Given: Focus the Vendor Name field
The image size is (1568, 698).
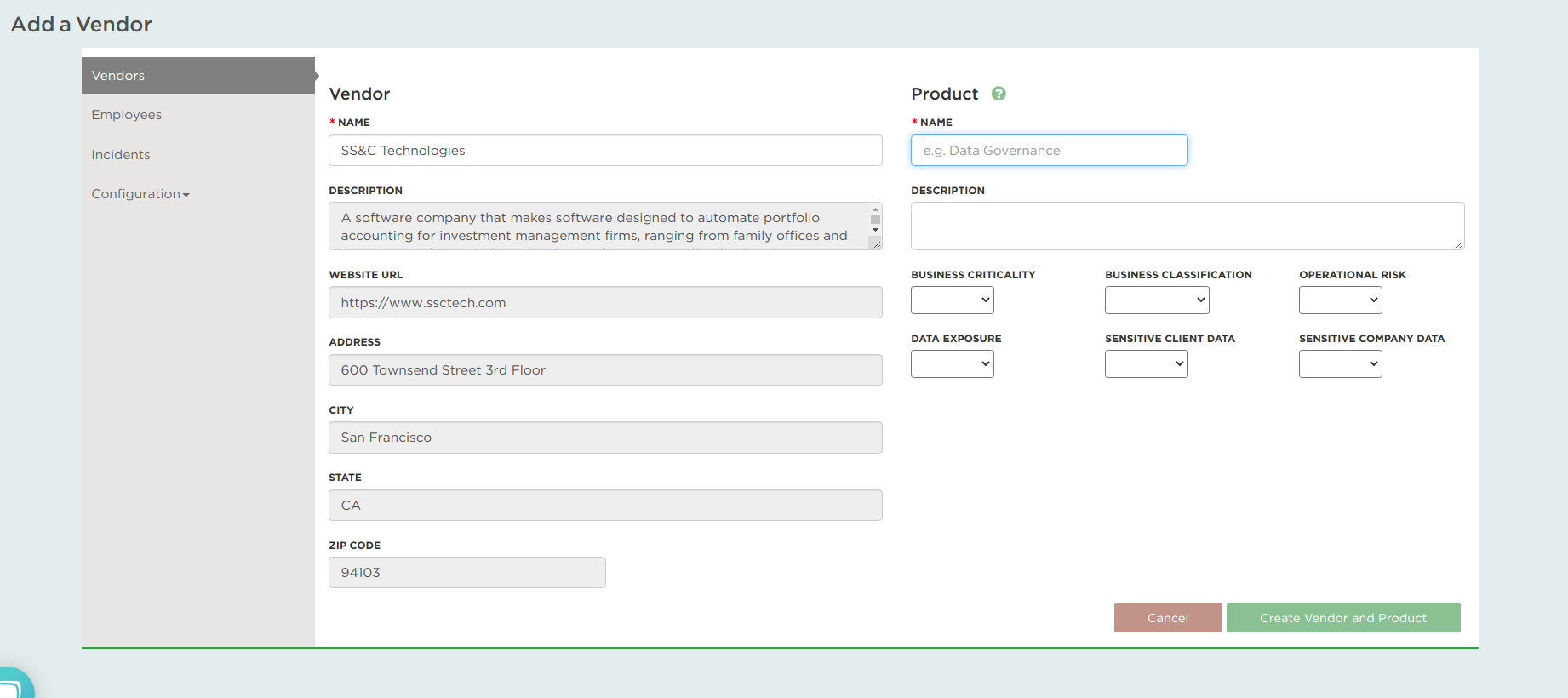Looking at the screenshot, I should tap(605, 151).
